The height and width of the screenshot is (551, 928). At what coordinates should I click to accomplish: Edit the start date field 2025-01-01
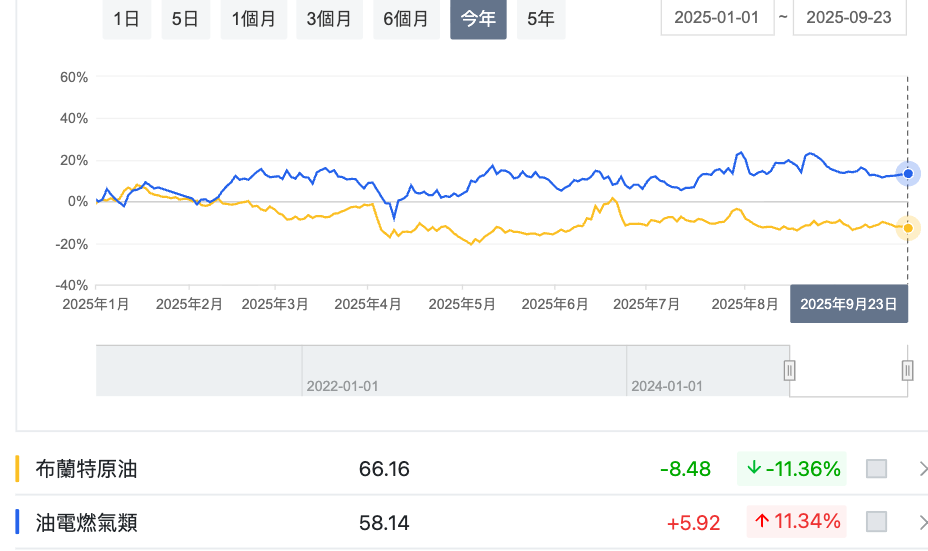pos(717,18)
